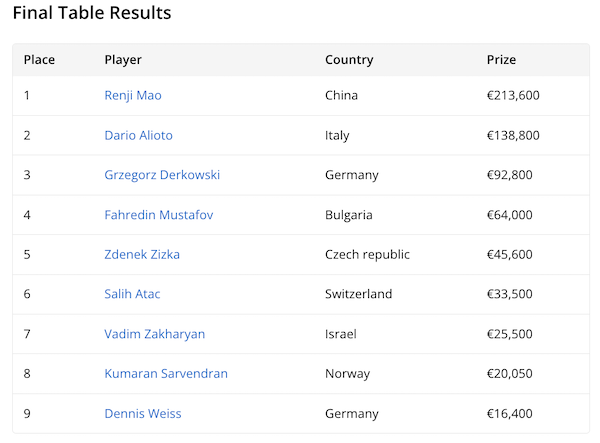
Task: Select the Fahredin Mustafov link
Action: 158,215
